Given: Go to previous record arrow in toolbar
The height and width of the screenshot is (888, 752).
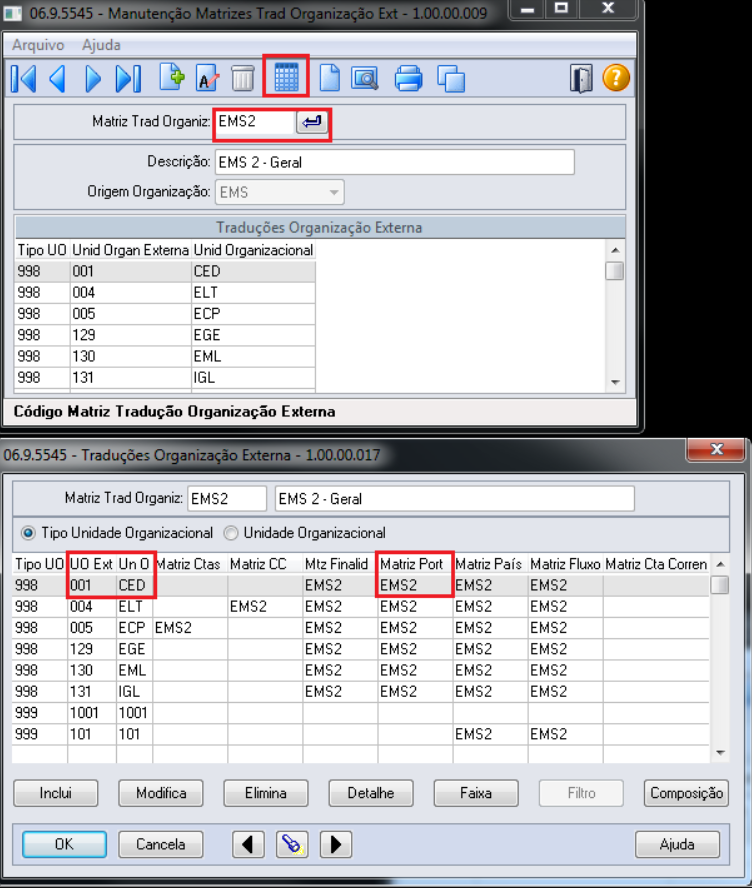Looking at the screenshot, I should [58, 78].
